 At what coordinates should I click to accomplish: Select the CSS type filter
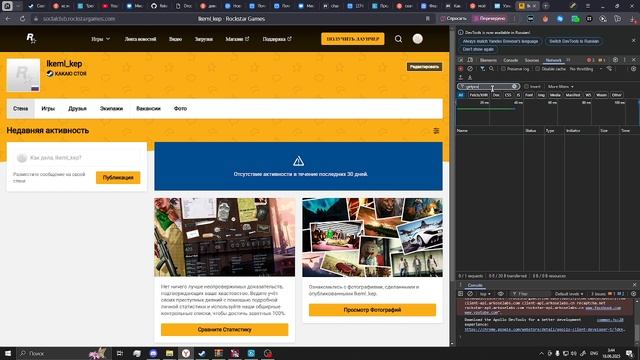pyautogui.click(x=508, y=95)
